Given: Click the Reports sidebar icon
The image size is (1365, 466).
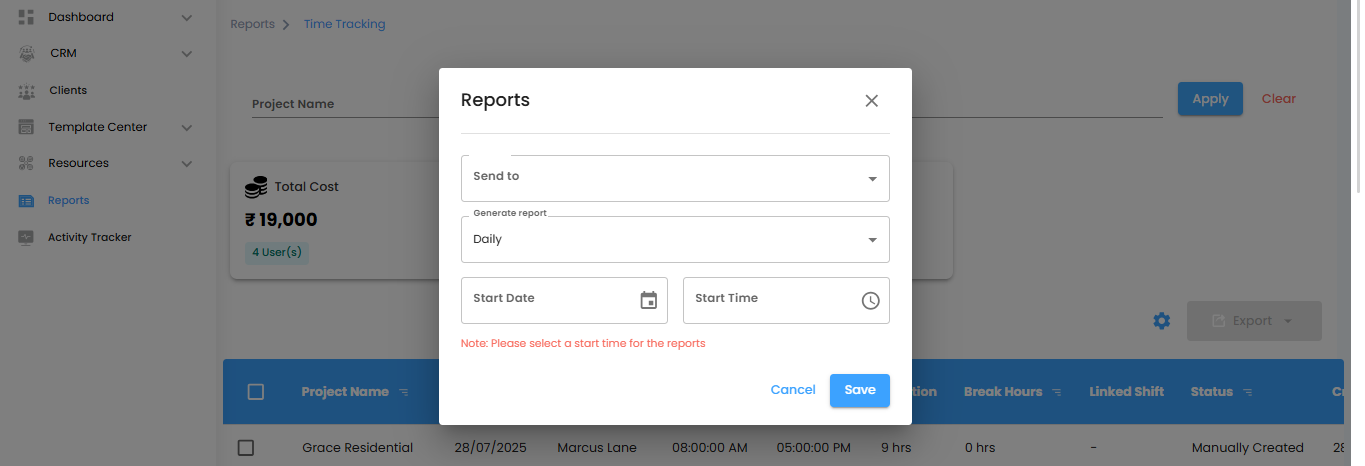Looking at the screenshot, I should (x=27, y=200).
